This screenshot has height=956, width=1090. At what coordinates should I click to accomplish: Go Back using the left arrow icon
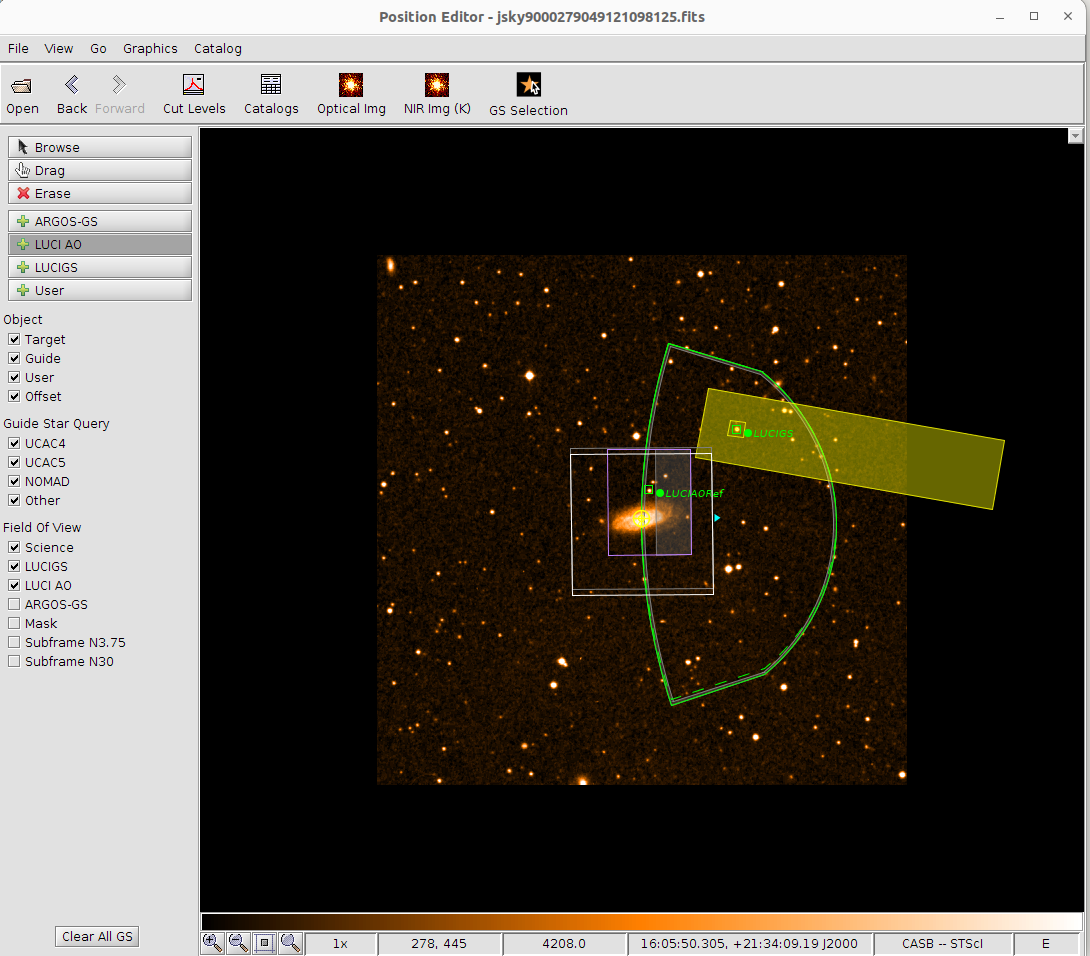(x=72, y=86)
